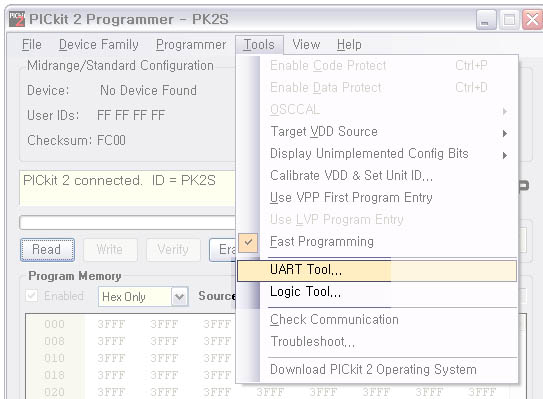This screenshot has height=399, width=543.
Task: Select Download PICkit 2 Operating System
Action: pos(377,370)
